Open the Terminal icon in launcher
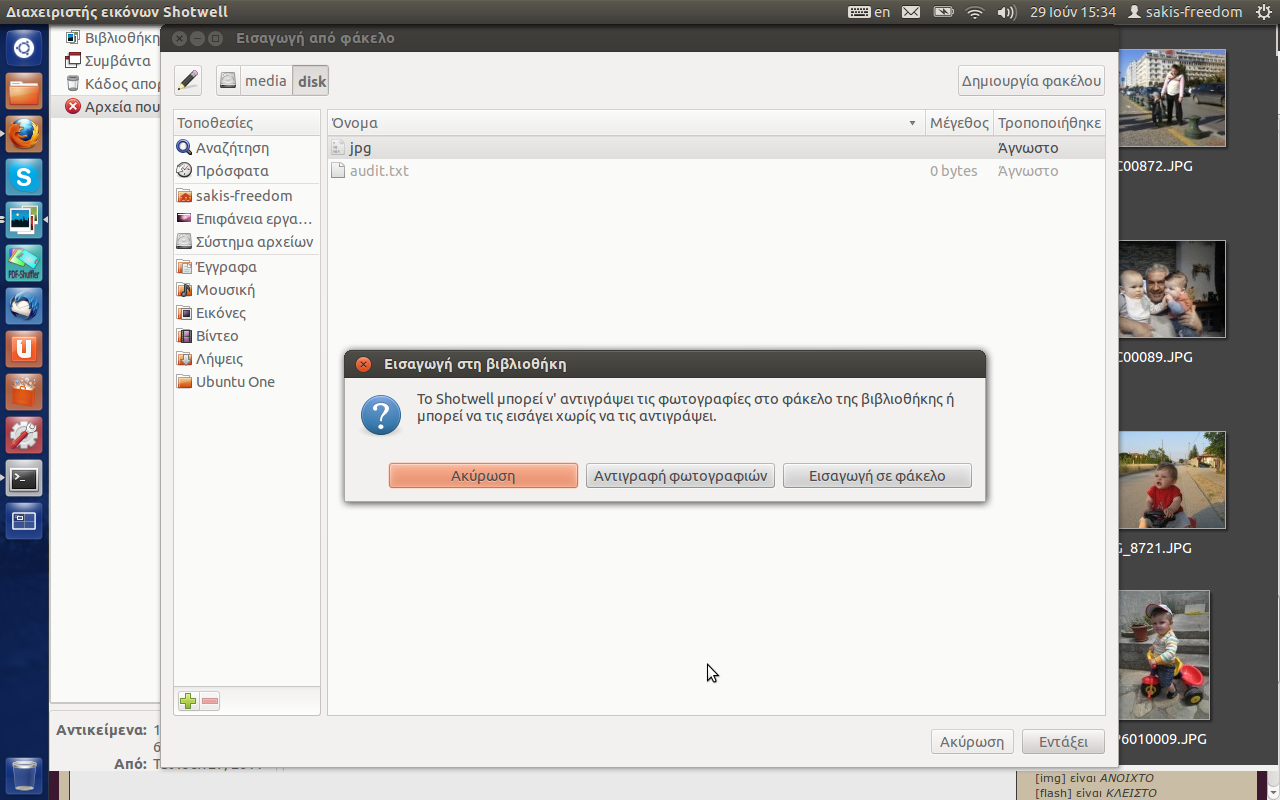1280x800 pixels. point(24,479)
